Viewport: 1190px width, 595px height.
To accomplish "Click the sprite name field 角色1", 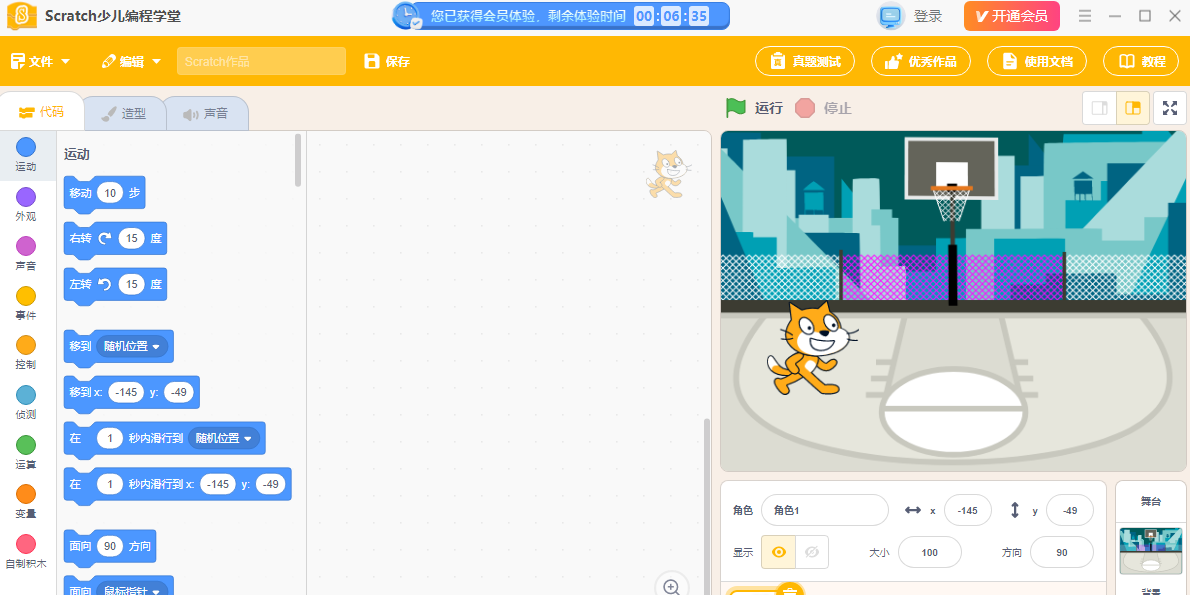I will [824, 510].
